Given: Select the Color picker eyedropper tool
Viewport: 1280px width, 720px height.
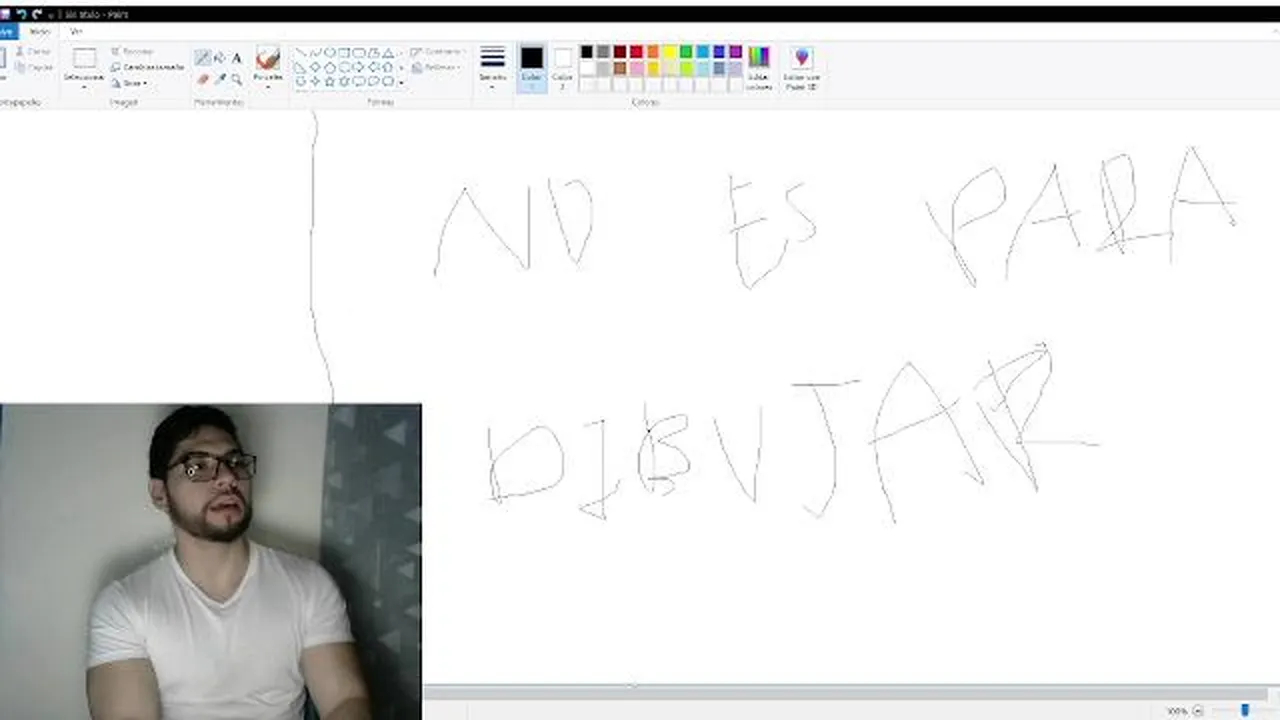Looking at the screenshot, I should click(x=220, y=79).
